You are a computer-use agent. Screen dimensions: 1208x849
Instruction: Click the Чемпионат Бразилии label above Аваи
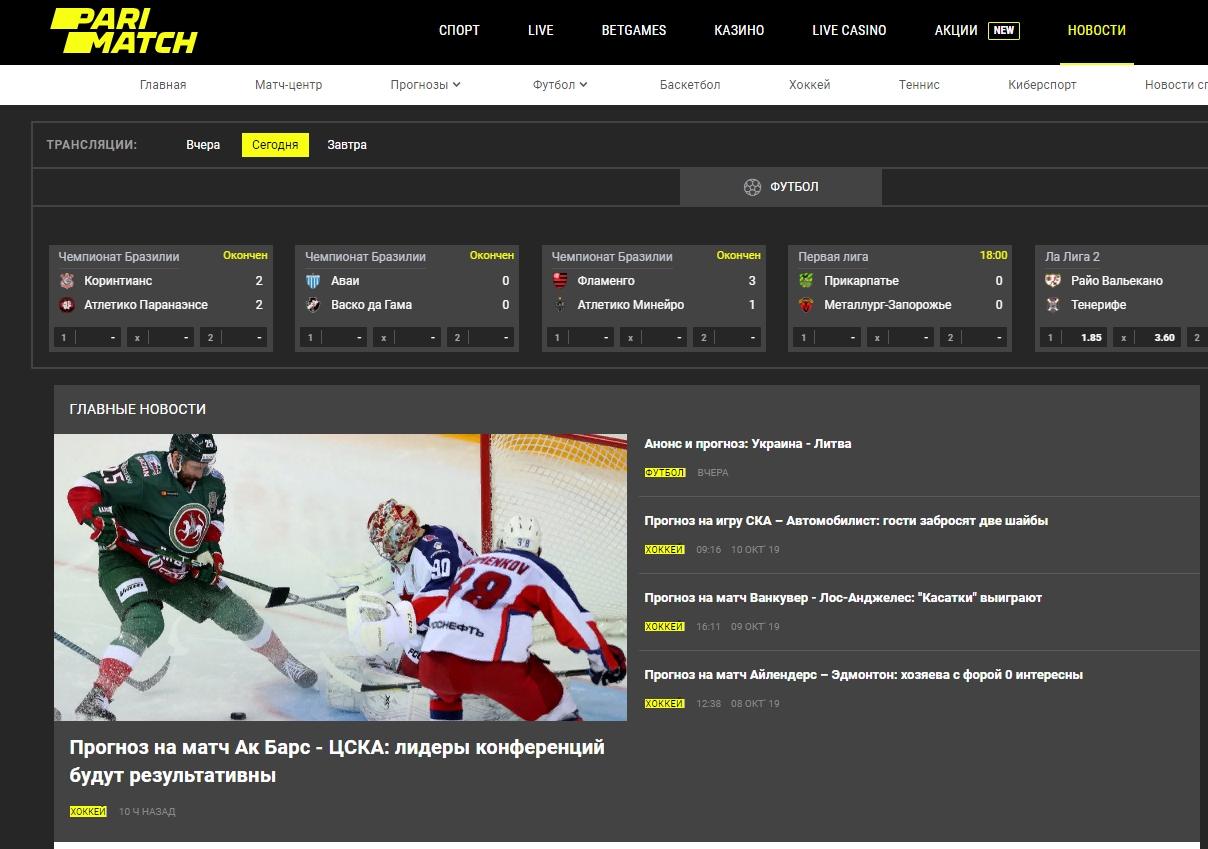coord(366,257)
